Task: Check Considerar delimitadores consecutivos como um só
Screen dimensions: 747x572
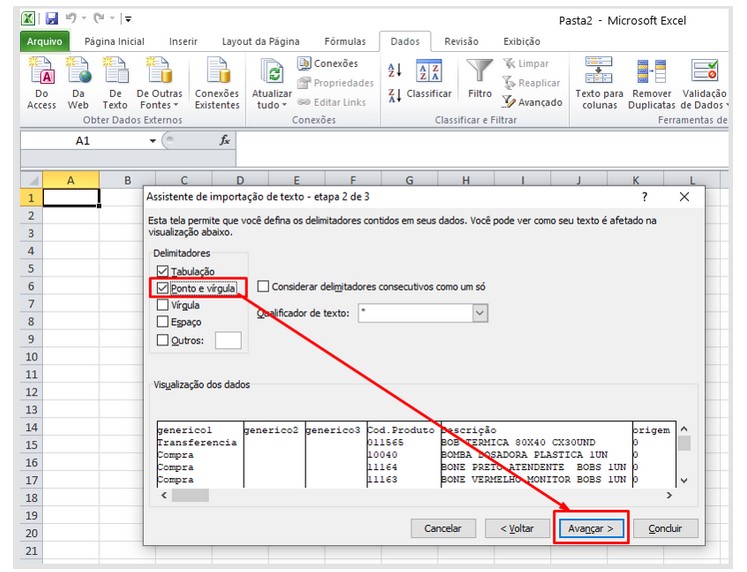Action: coord(263,286)
